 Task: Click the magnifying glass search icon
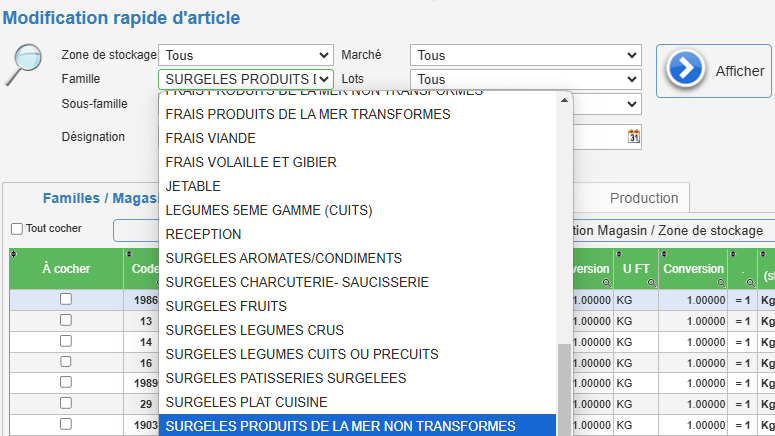(24, 65)
